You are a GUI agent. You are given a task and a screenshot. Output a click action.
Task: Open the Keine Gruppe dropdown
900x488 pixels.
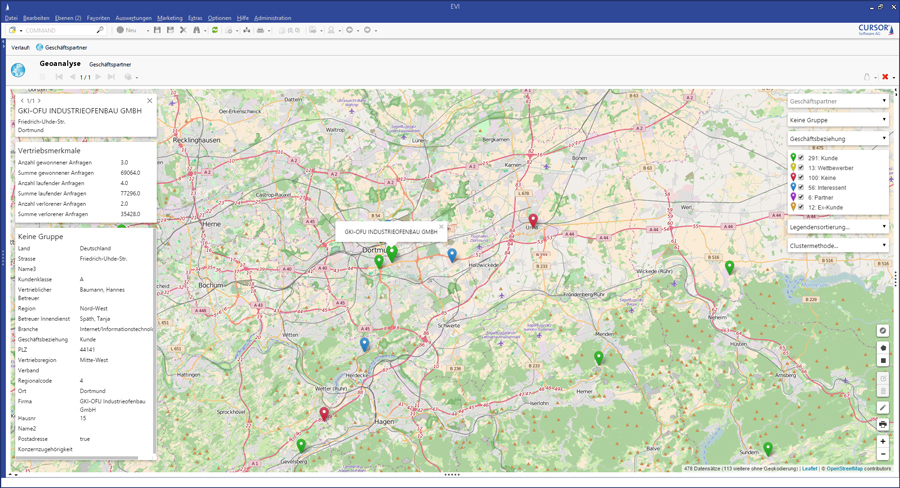837,120
